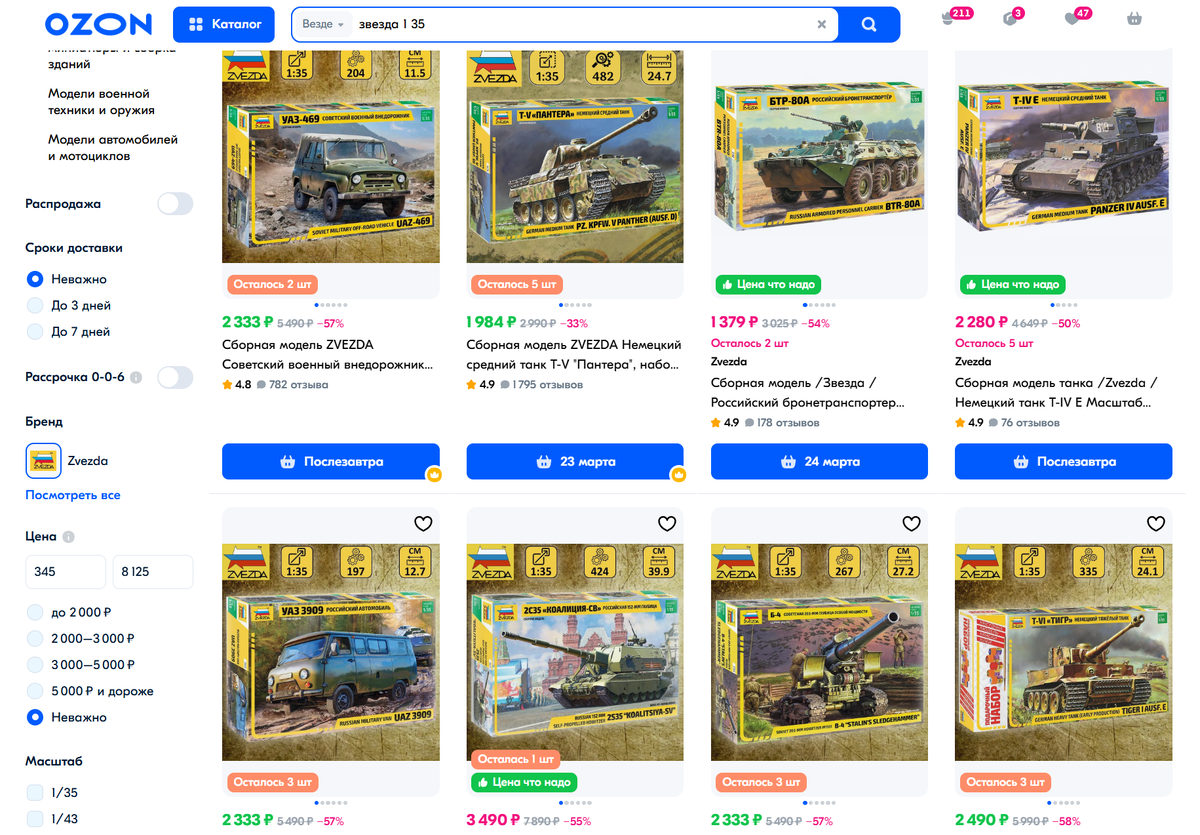Click the Ozon logo

[x=98, y=24]
